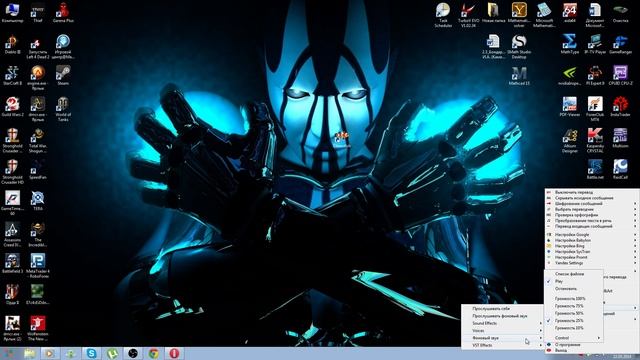Open Настройки Promt menu entry
The width and height of the screenshot is (640, 360).
click(591, 258)
